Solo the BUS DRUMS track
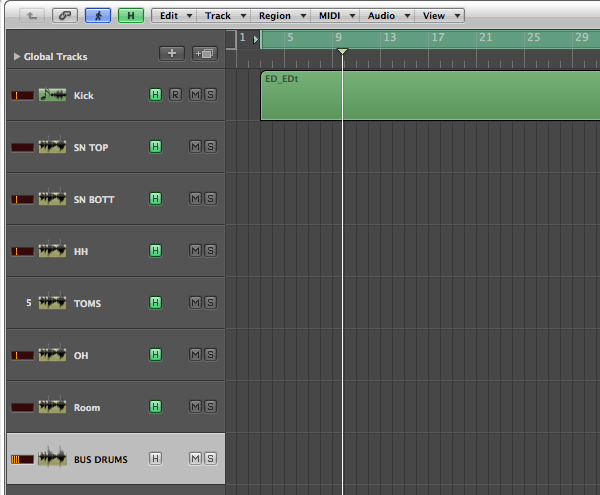The width and height of the screenshot is (600, 495). point(210,458)
